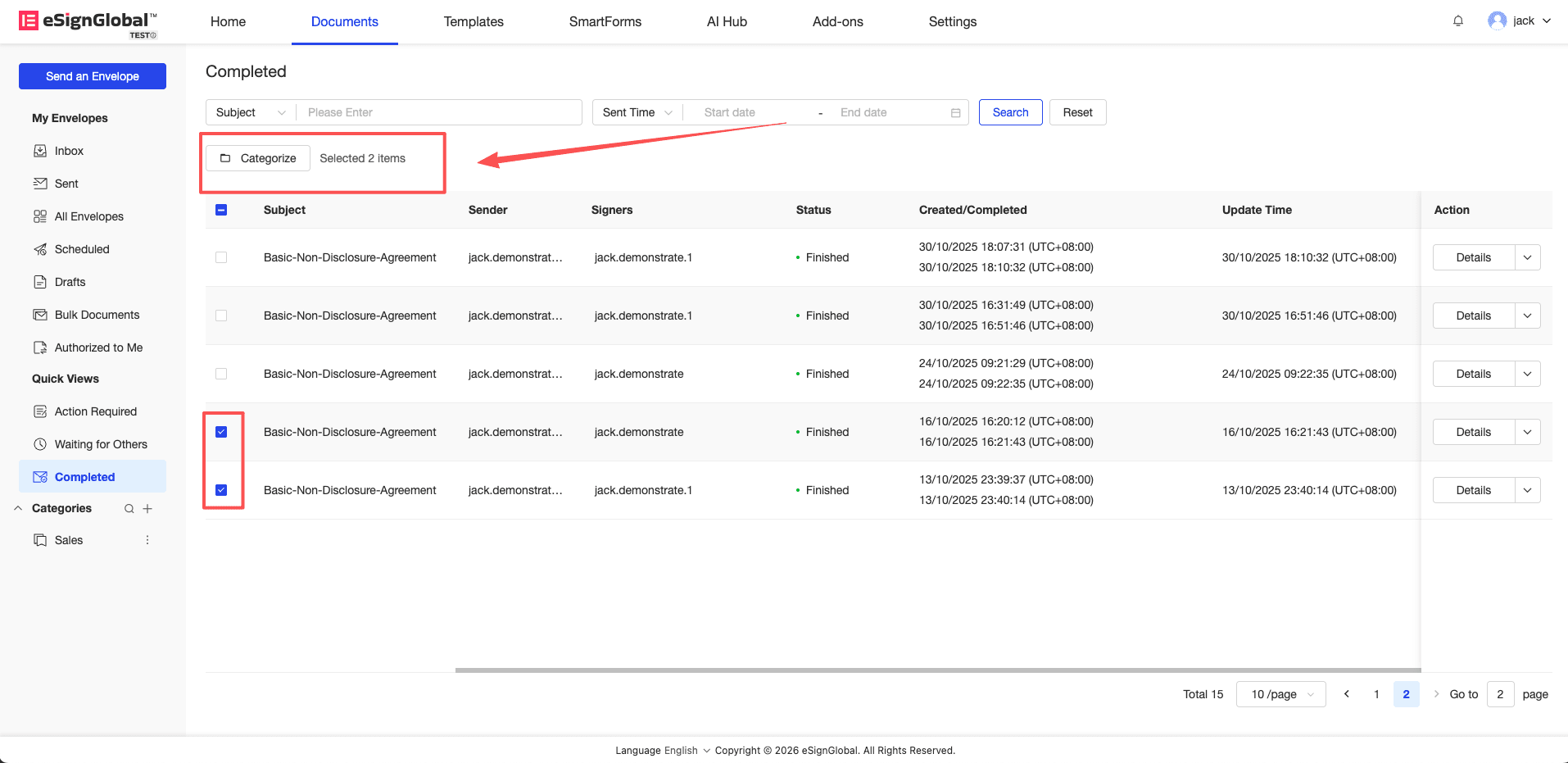Screen dimensions: 1568x763
Task: Go to previous page arrow
Action: click(1346, 694)
